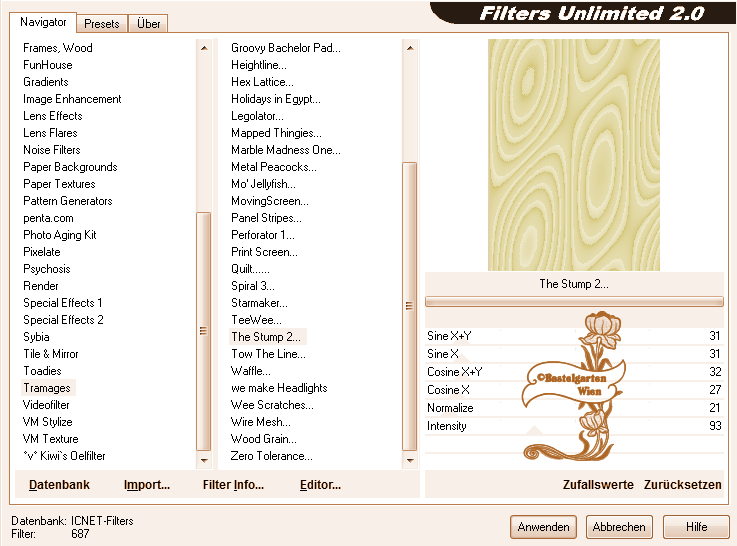Select the VM Texture category
Image resolution: width=737 pixels, height=546 pixels.
50,439
